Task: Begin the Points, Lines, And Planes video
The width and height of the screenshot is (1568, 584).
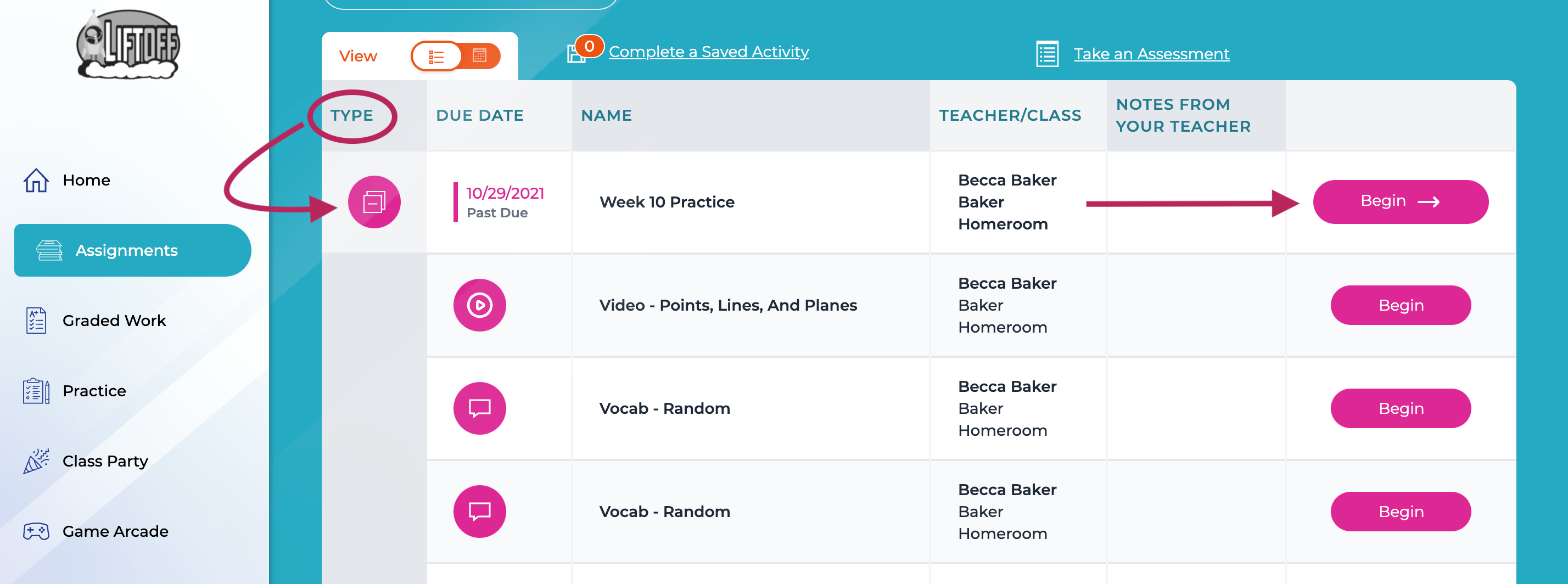Action: [1400, 305]
